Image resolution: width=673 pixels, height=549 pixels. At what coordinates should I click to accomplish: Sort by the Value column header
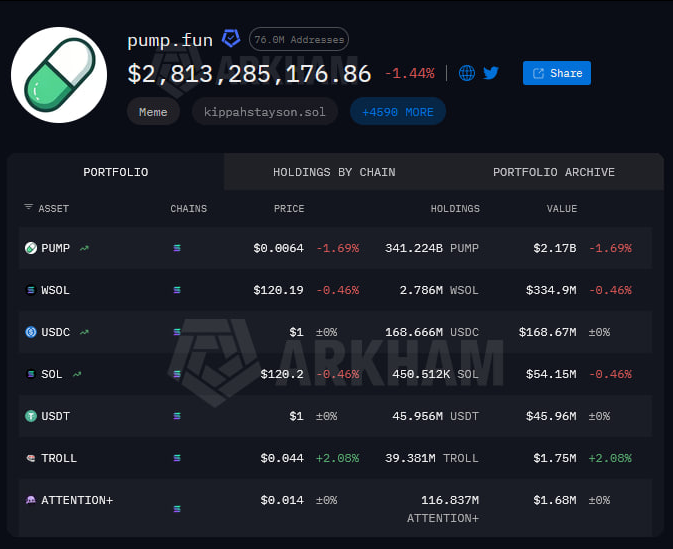click(561, 209)
